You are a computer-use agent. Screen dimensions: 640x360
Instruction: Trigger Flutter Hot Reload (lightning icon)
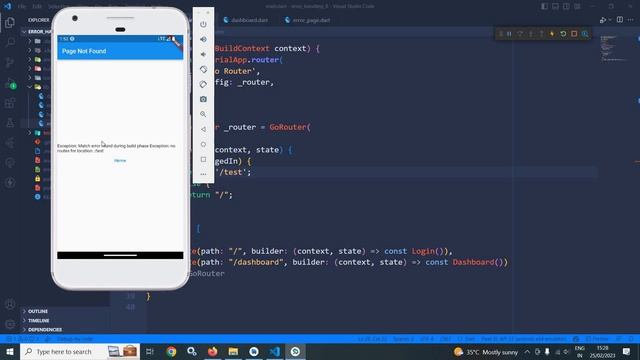[552, 34]
